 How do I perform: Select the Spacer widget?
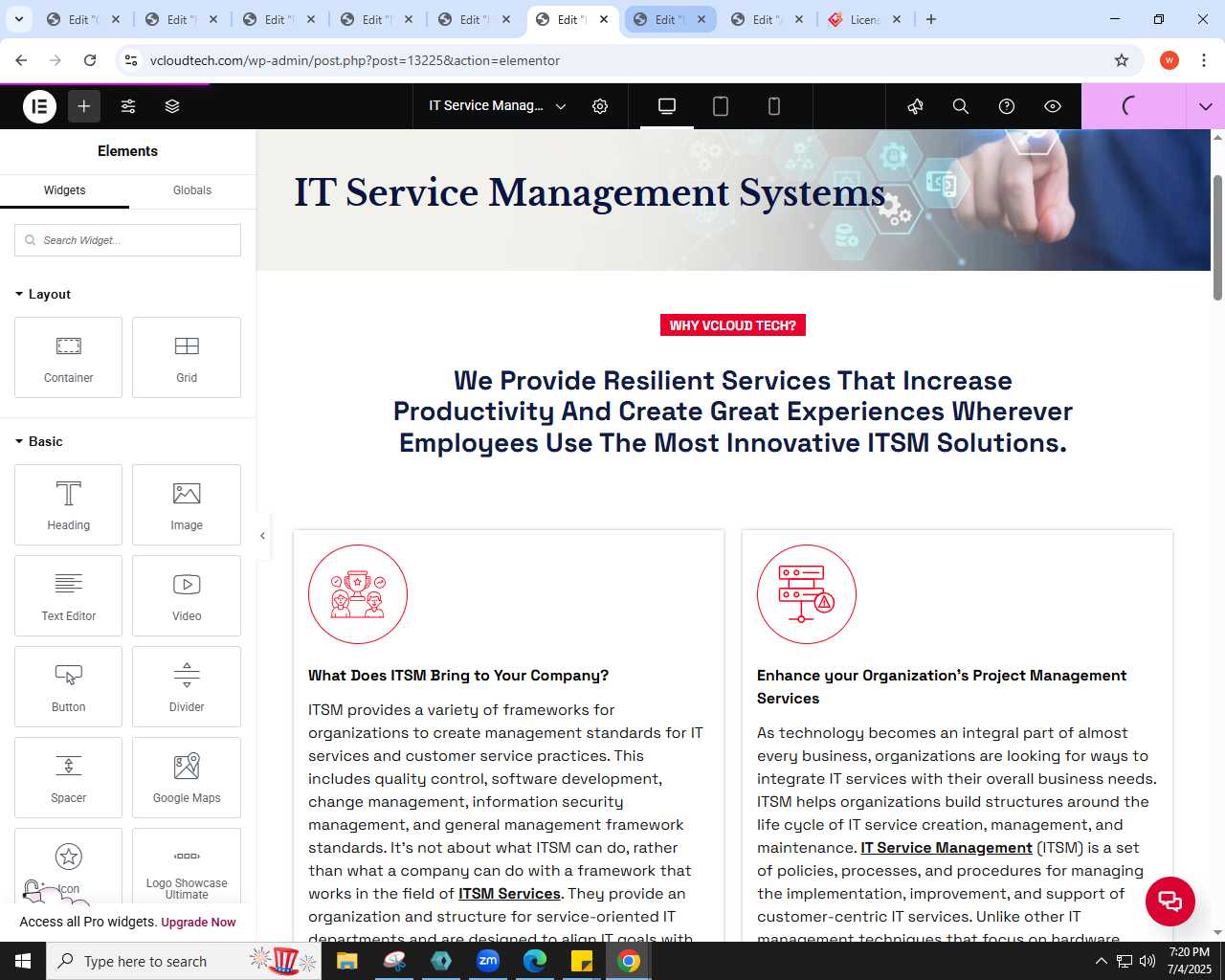(68, 777)
